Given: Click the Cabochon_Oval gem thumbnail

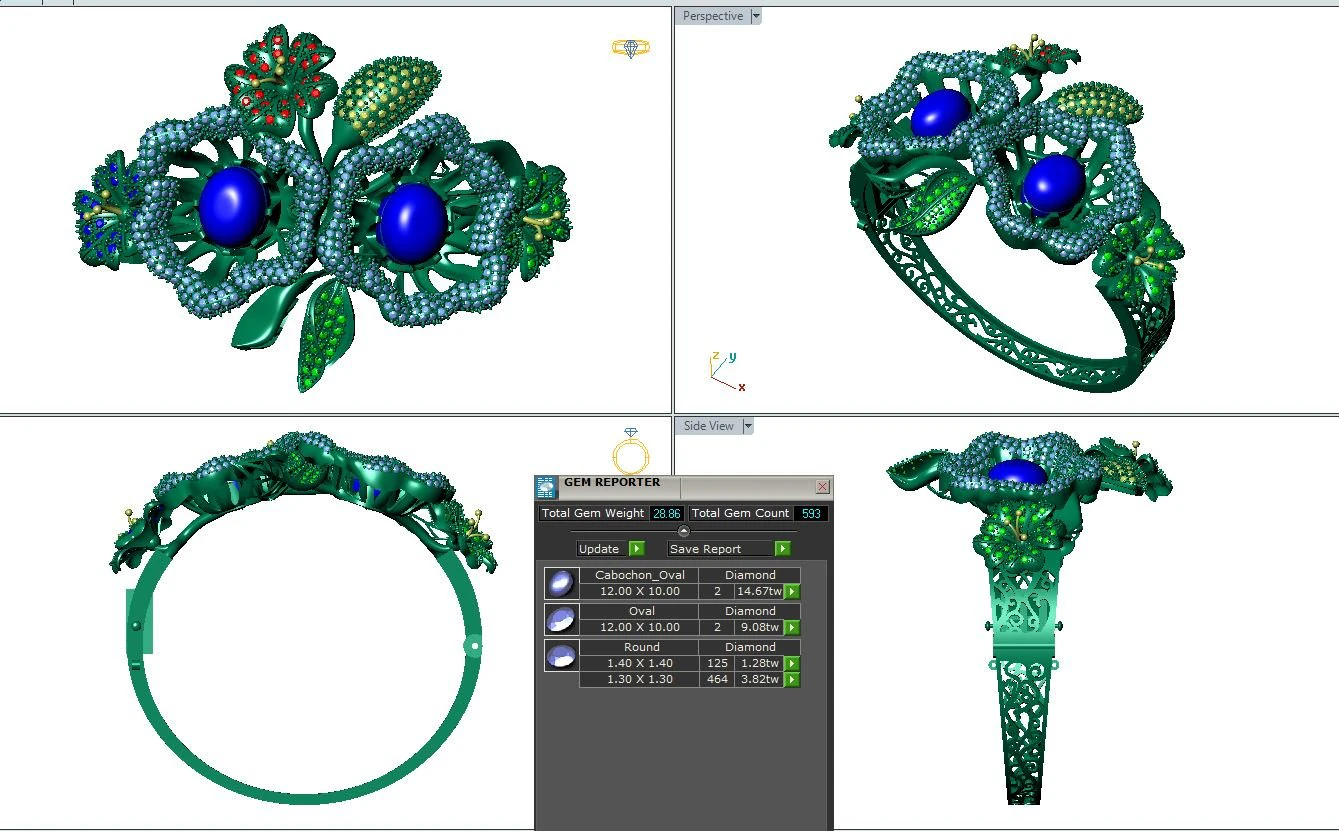Looking at the screenshot, I should pos(561,583).
